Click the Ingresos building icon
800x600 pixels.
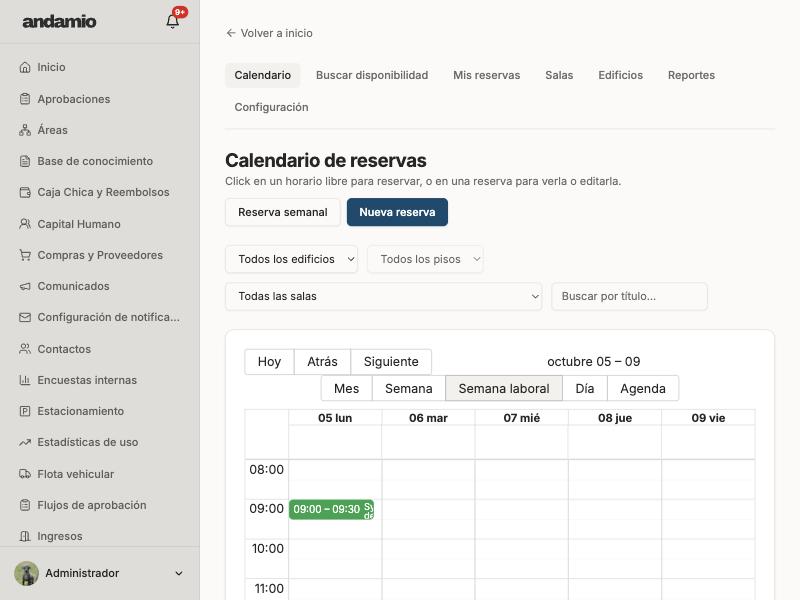tap(24, 536)
